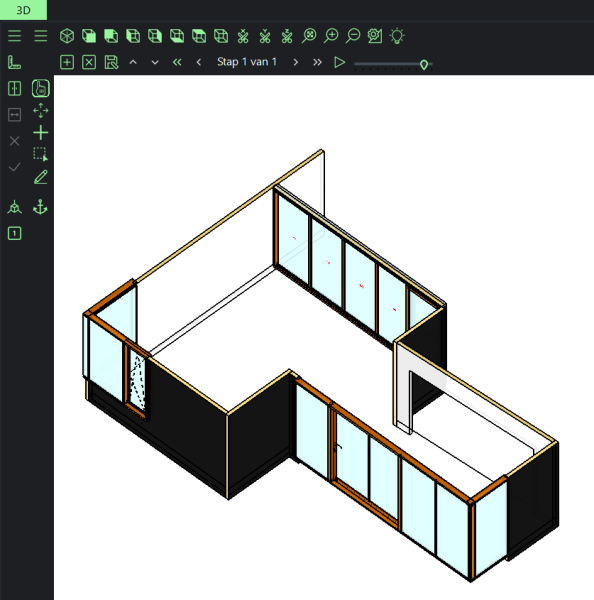Viewport: 594px width, 600px height.
Task: Move the step down with the down chevron
Action: click(155, 62)
